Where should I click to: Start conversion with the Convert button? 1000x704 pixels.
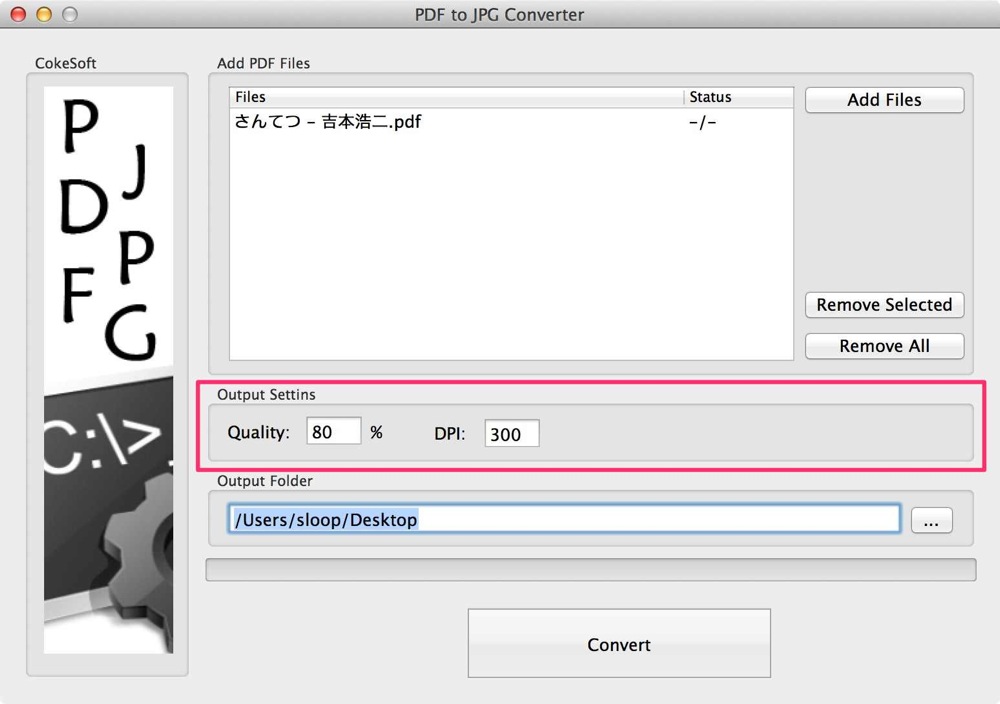619,643
